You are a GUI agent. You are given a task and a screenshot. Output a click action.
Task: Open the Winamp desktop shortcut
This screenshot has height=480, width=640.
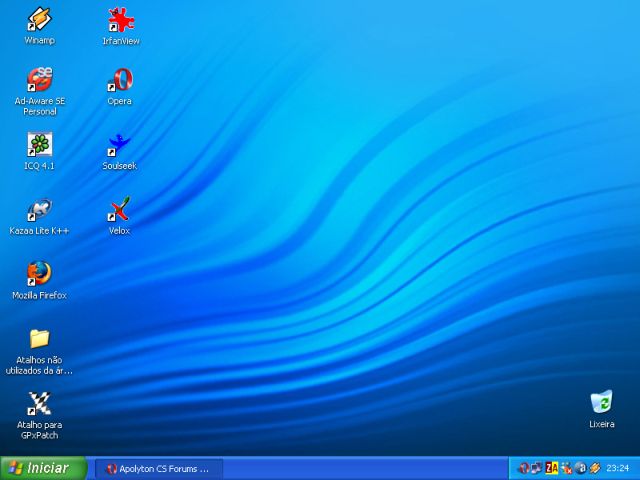point(39,19)
